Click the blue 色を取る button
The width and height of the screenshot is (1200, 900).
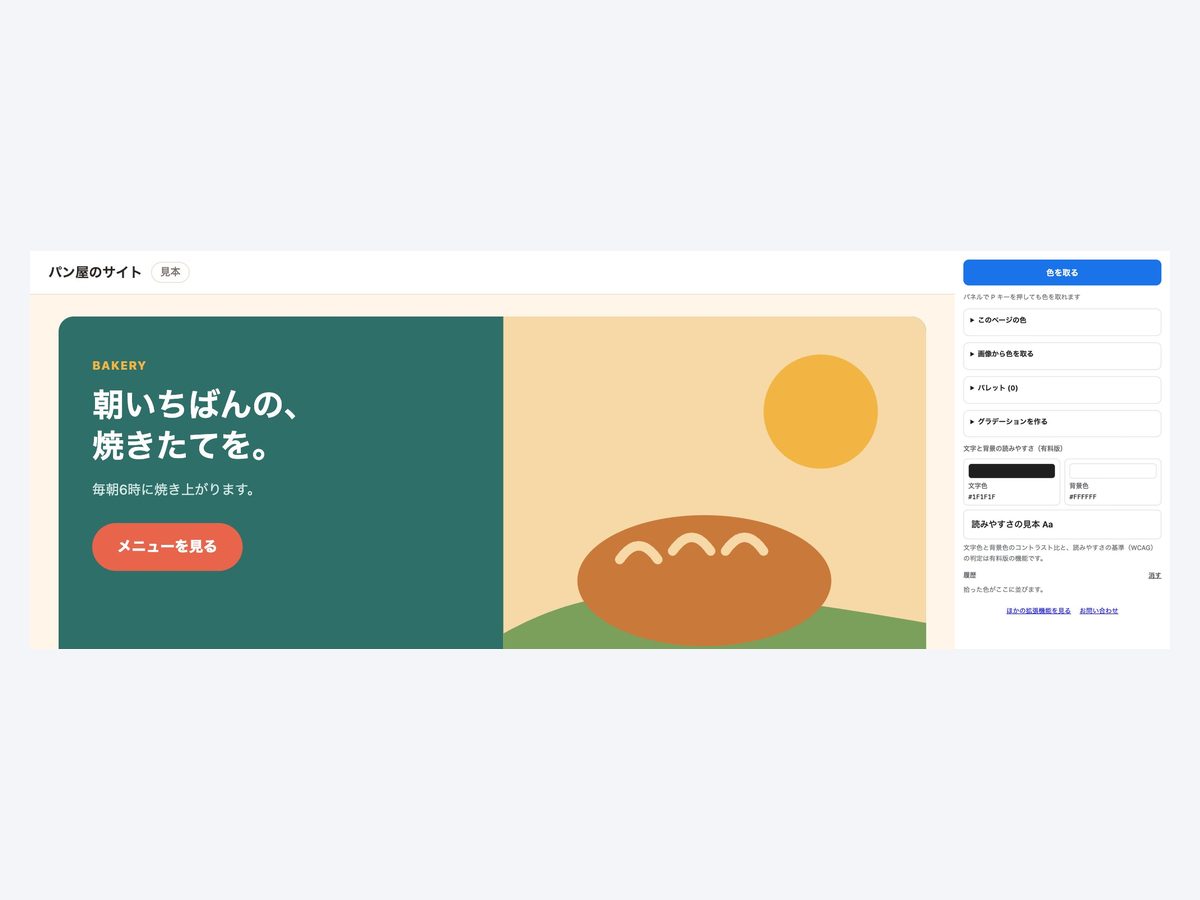point(1062,272)
